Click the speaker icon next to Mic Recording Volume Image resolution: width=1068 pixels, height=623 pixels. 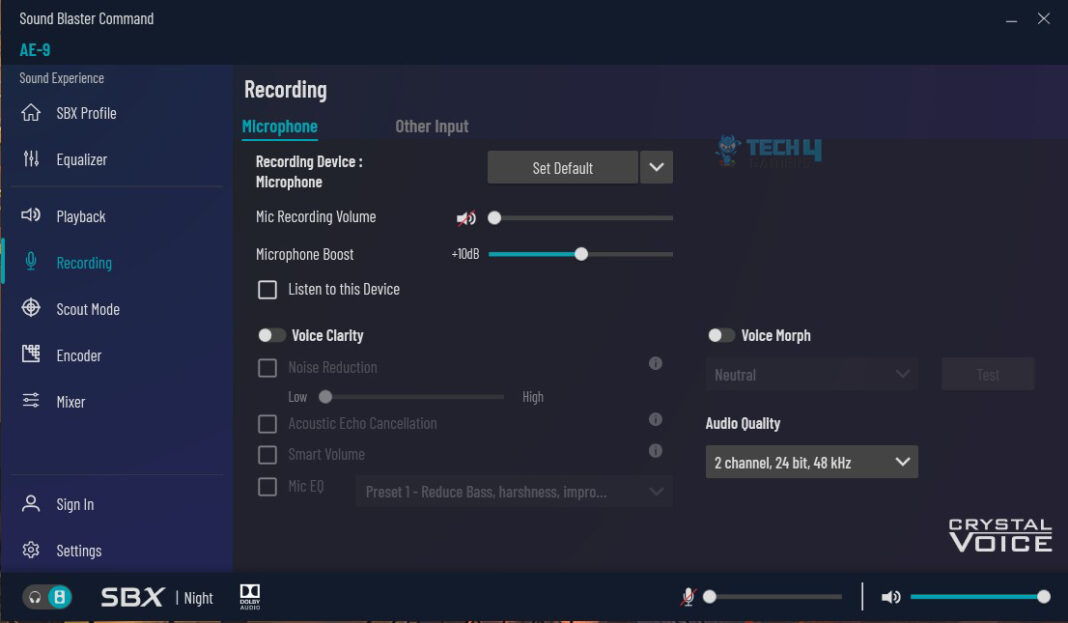(x=465, y=217)
